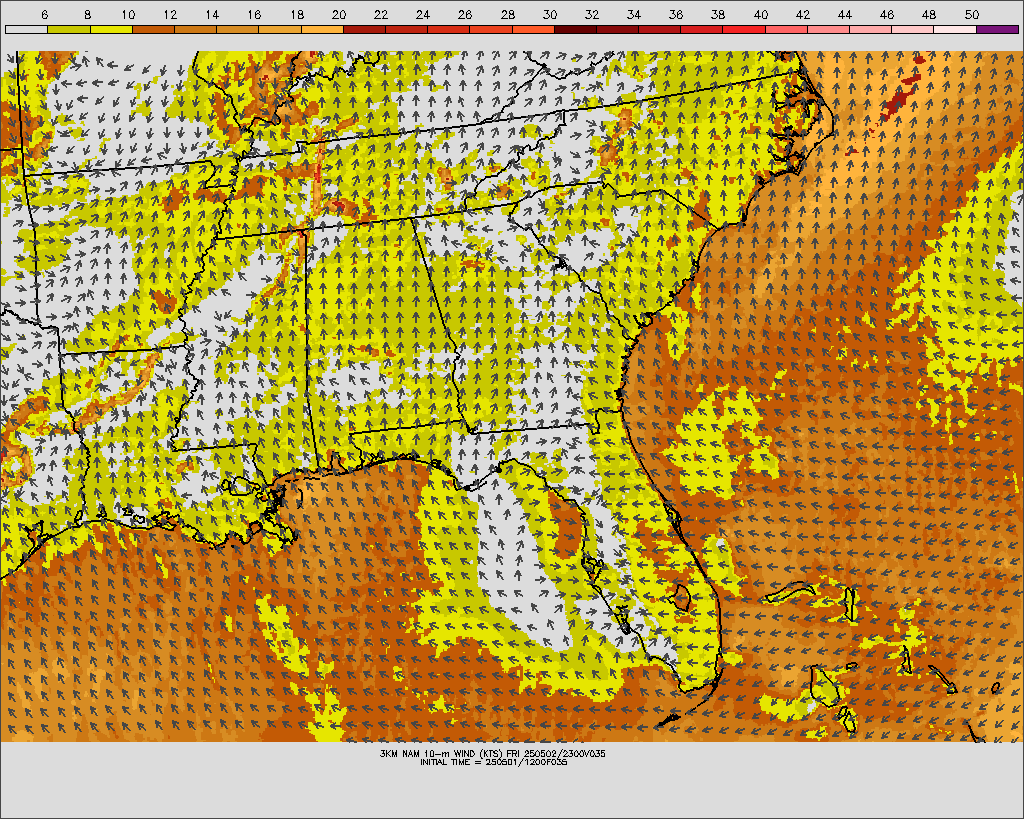This screenshot has height=819, width=1024.
Task: Click the dark orange swatch between 10 and 12
Action: click(153, 29)
